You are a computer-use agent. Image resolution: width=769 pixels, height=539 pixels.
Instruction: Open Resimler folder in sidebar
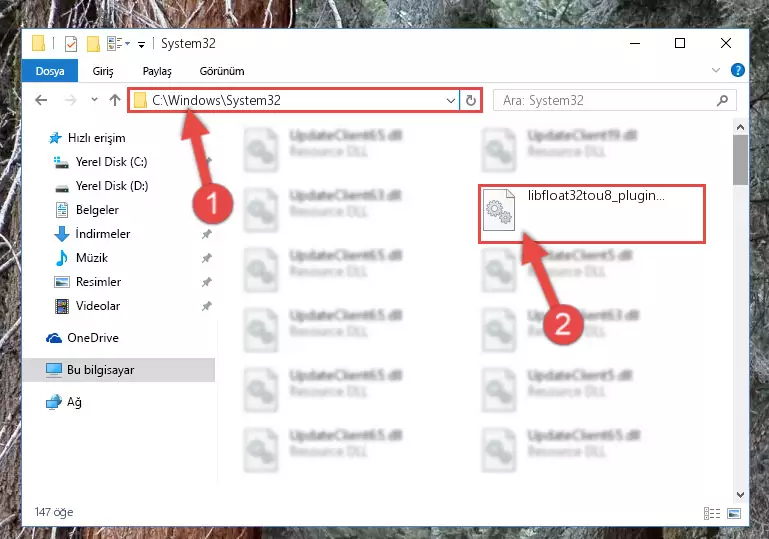coord(98,282)
